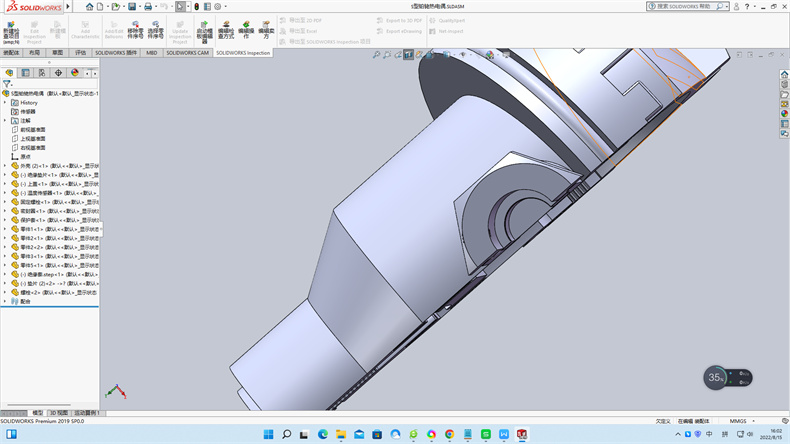
Task: Click the Windows Start button on taskbar
Action: click(268, 435)
